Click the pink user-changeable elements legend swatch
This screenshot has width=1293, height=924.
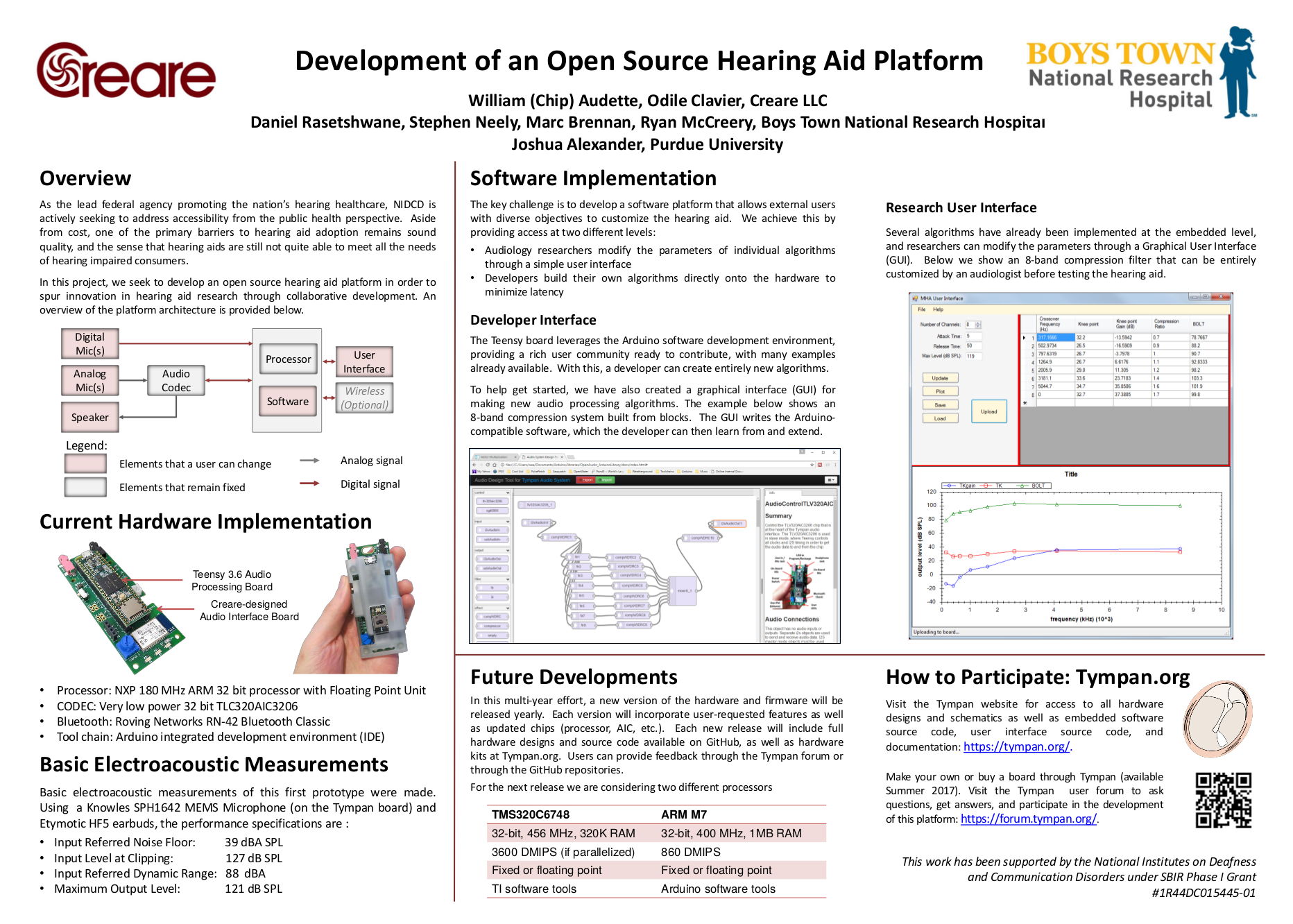point(85,463)
